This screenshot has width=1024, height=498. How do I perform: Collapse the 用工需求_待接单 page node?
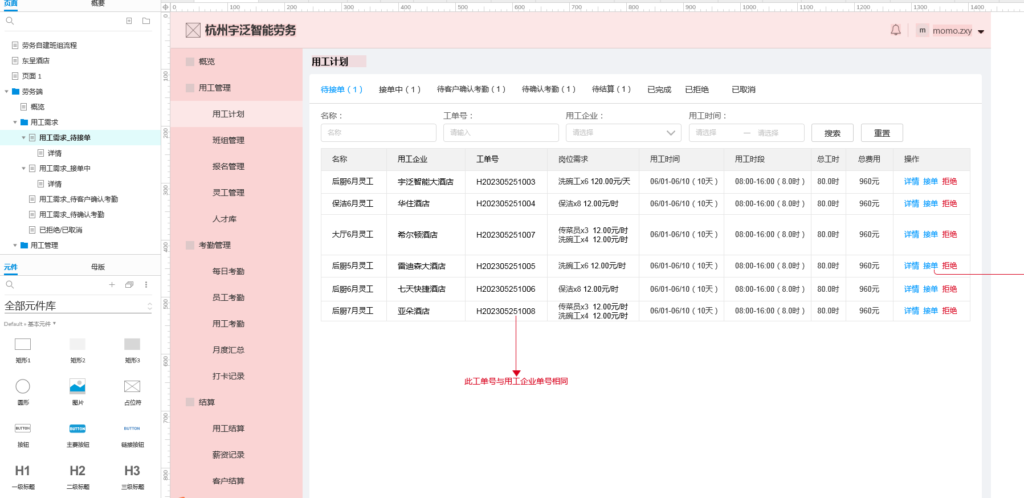pos(23,138)
